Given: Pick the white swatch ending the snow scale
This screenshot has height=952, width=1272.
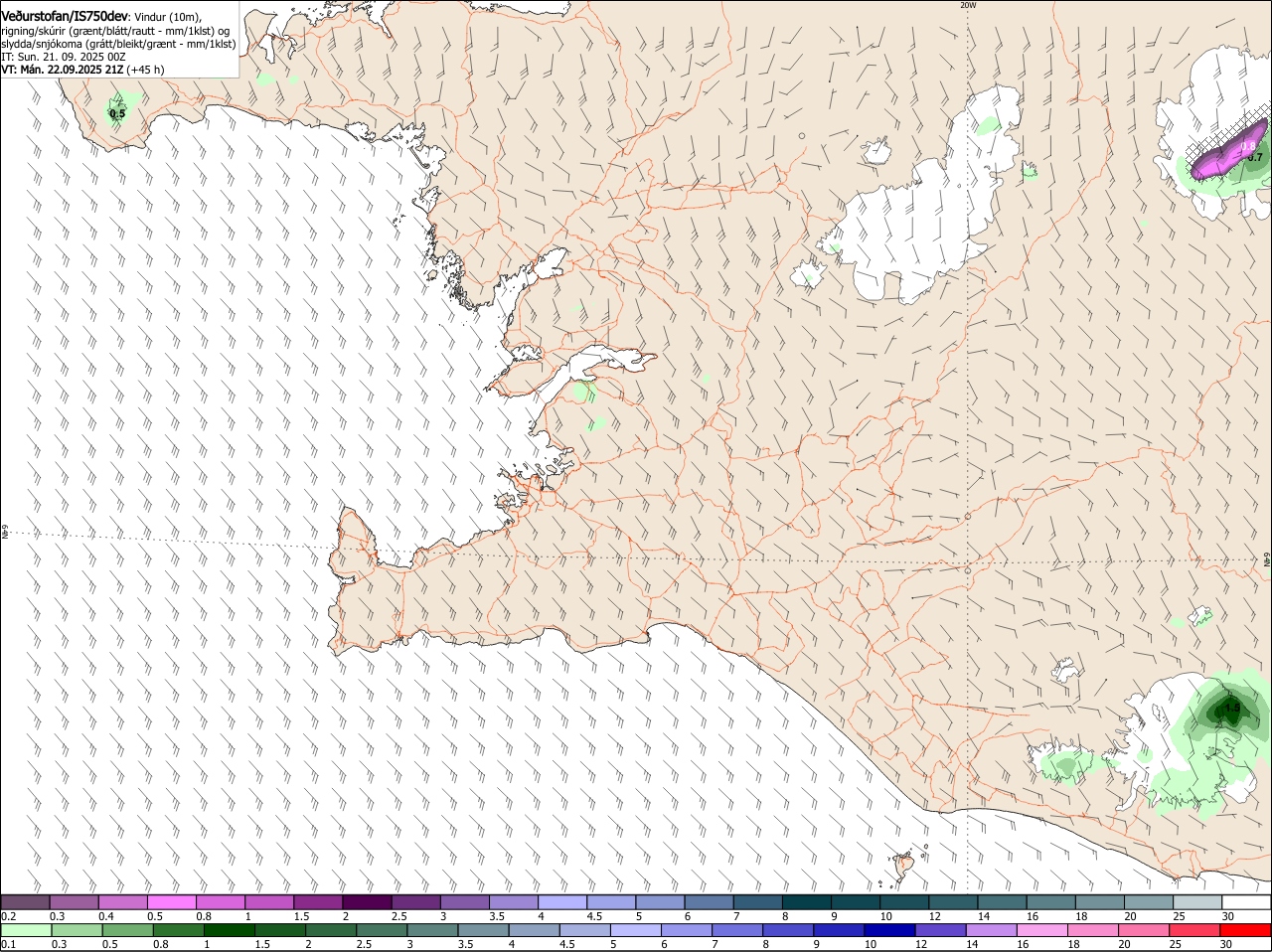Looking at the screenshot, I should pyautogui.click(x=1246, y=902).
